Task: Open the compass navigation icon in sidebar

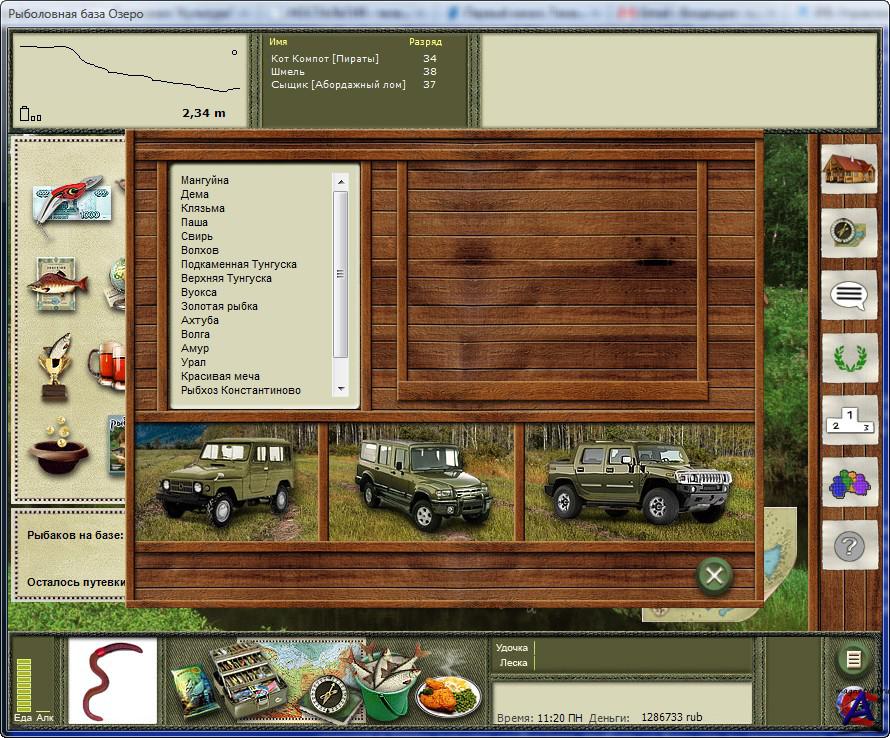Action: pyautogui.click(x=849, y=232)
